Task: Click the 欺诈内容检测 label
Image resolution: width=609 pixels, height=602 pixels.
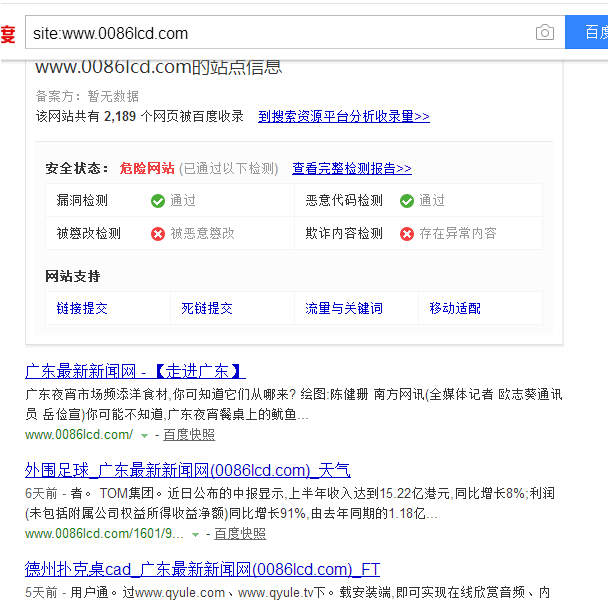Action: click(344, 233)
